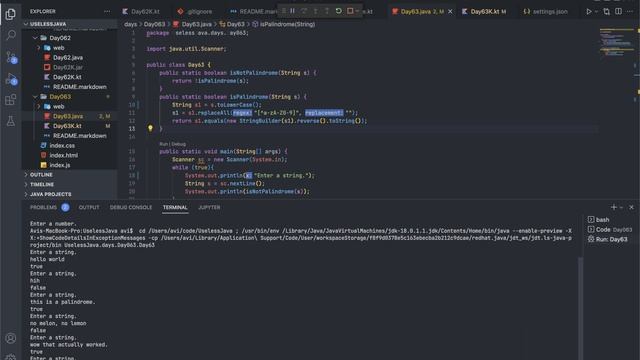Click the Debug CodeLens above main
This screenshot has width=640, height=360.
click(x=178, y=144)
